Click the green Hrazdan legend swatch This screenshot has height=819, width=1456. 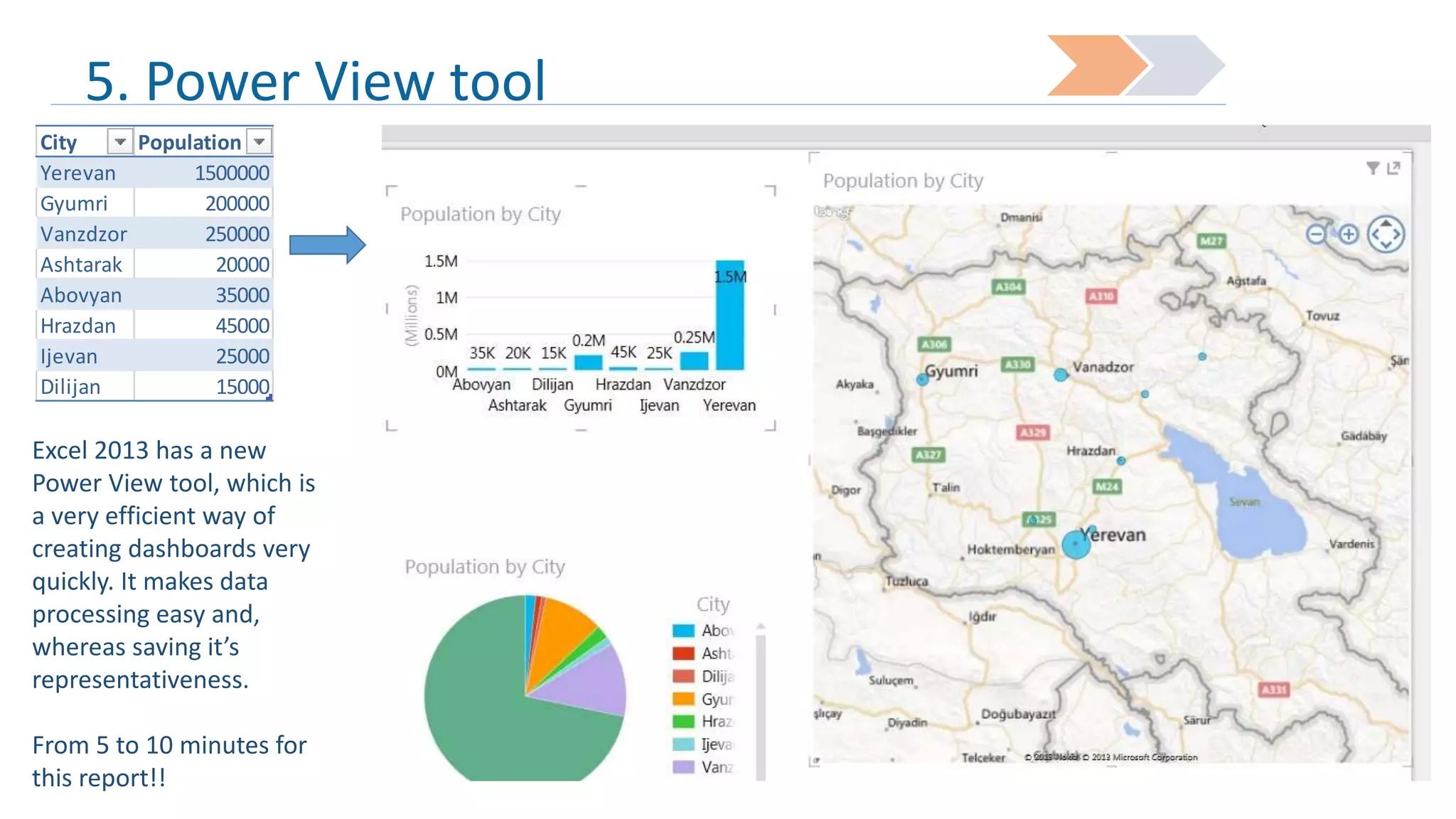tap(683, 722)
